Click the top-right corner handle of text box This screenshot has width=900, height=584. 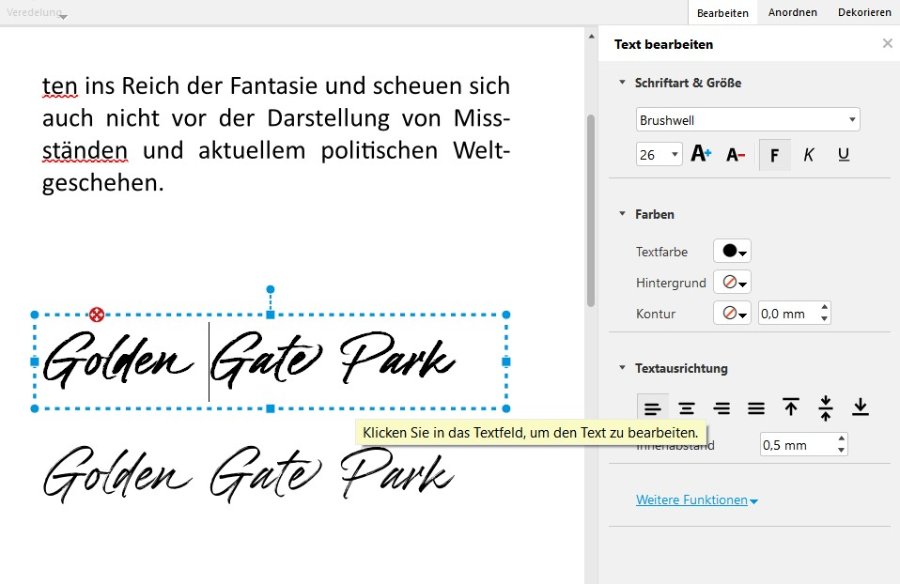506,315
